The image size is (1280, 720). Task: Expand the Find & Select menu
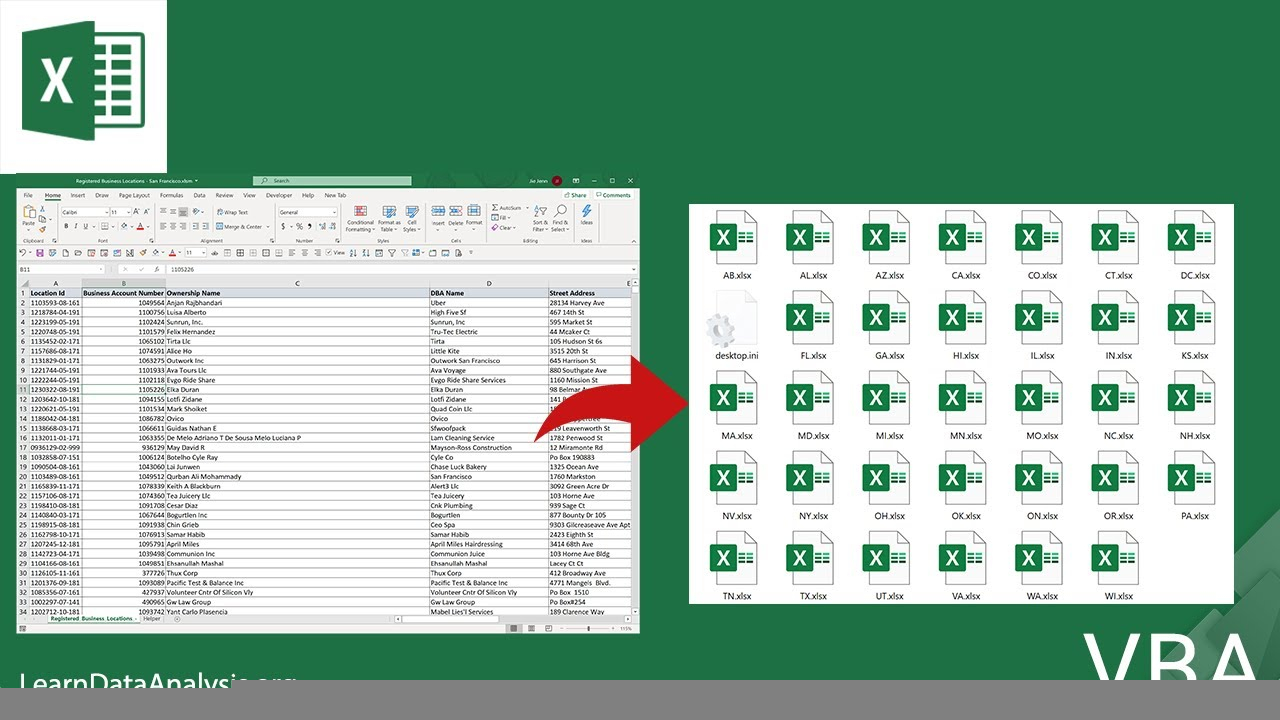560,219
